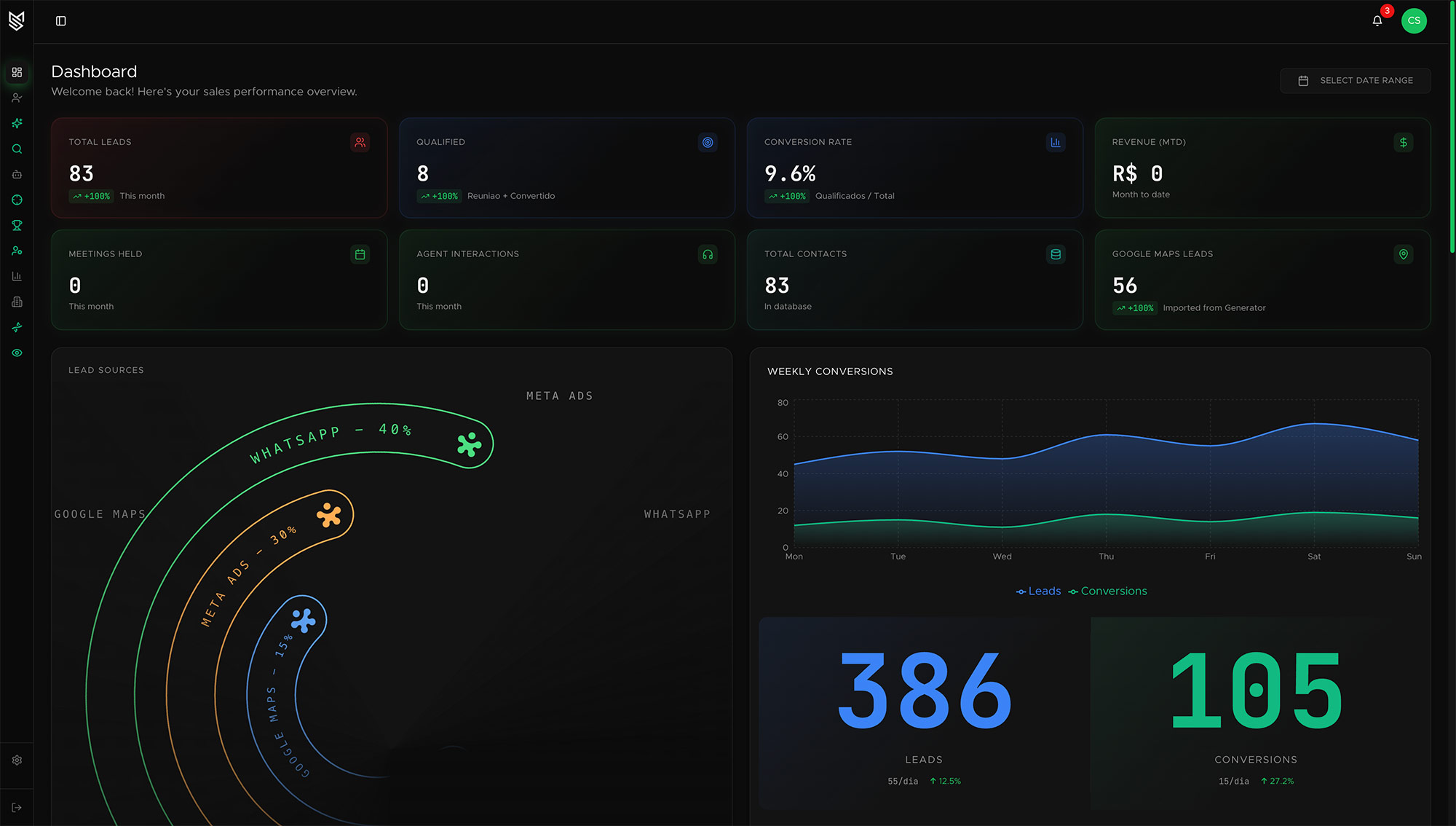
Task: Click the Total Leads value 83
Action: tap(81, 173)
